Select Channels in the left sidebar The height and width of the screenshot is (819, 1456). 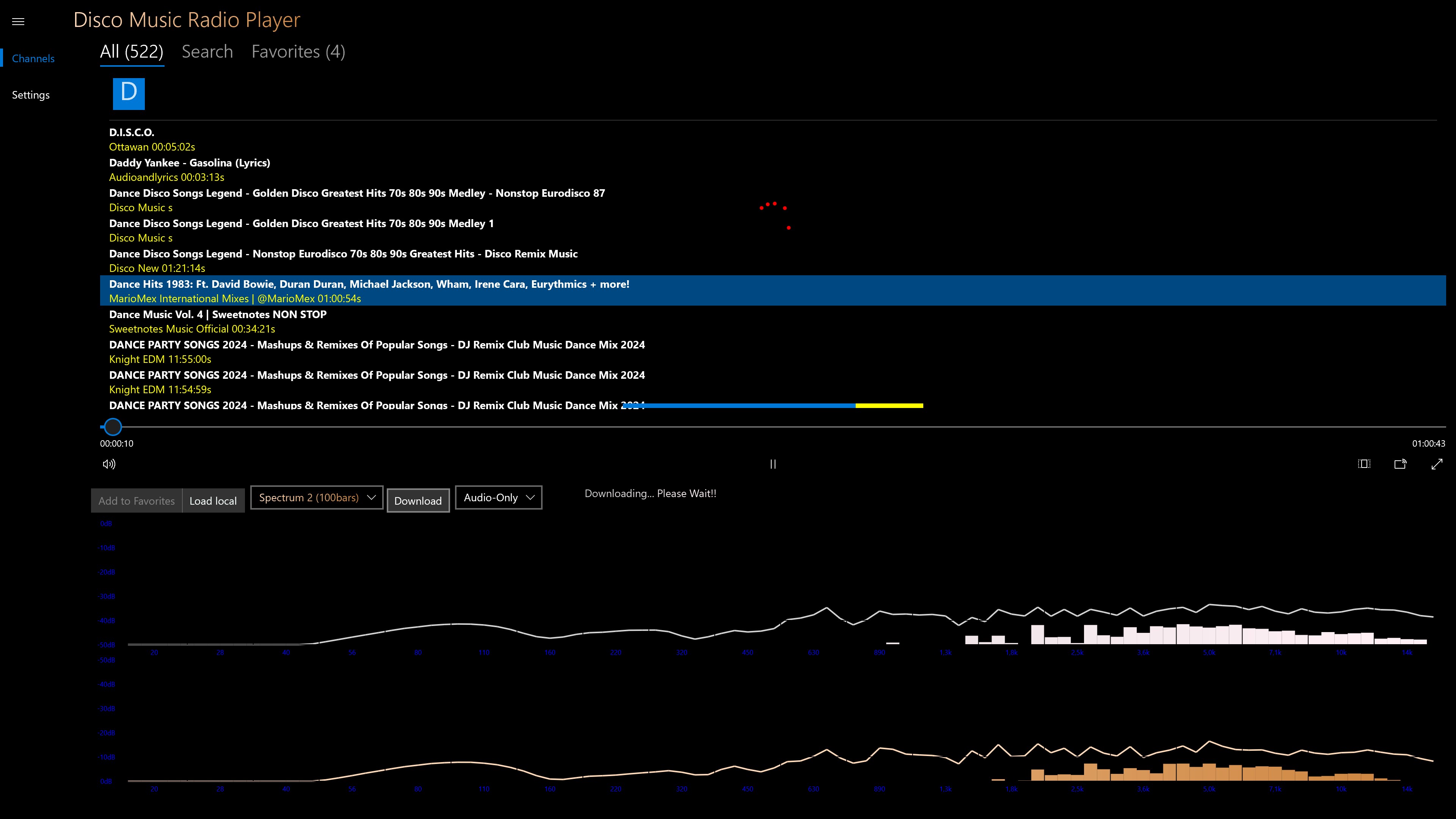tap(33, 59)
